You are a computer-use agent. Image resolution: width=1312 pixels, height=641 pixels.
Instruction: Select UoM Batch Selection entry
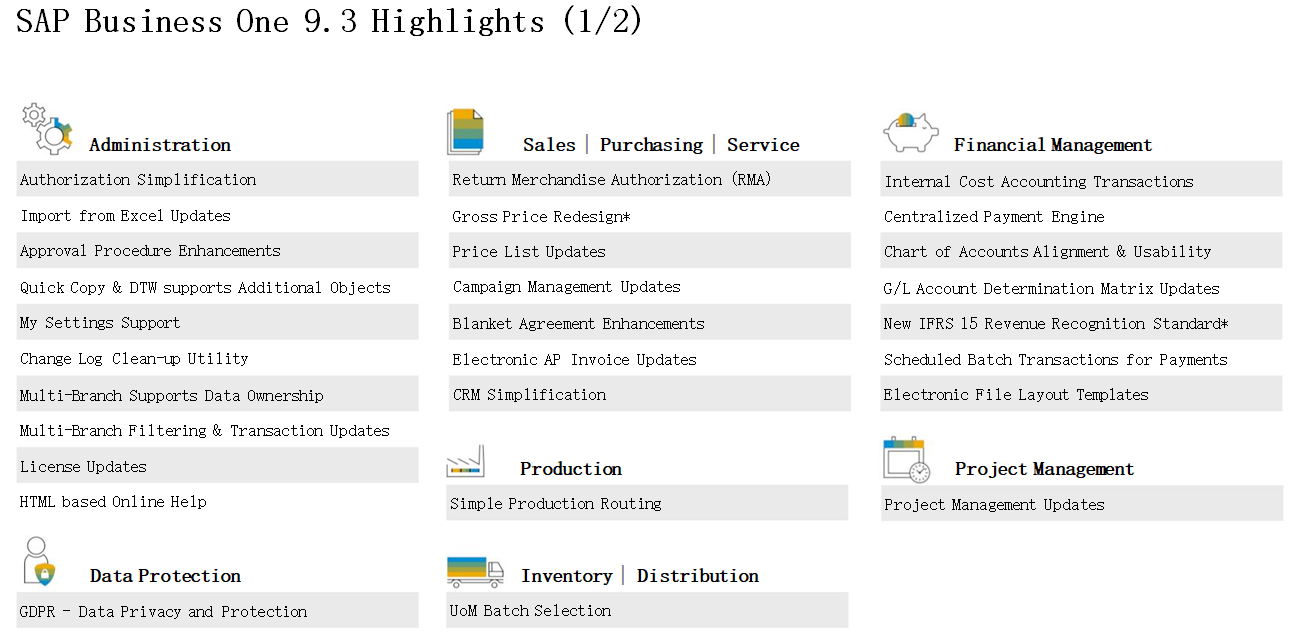[x=532, y=611]
